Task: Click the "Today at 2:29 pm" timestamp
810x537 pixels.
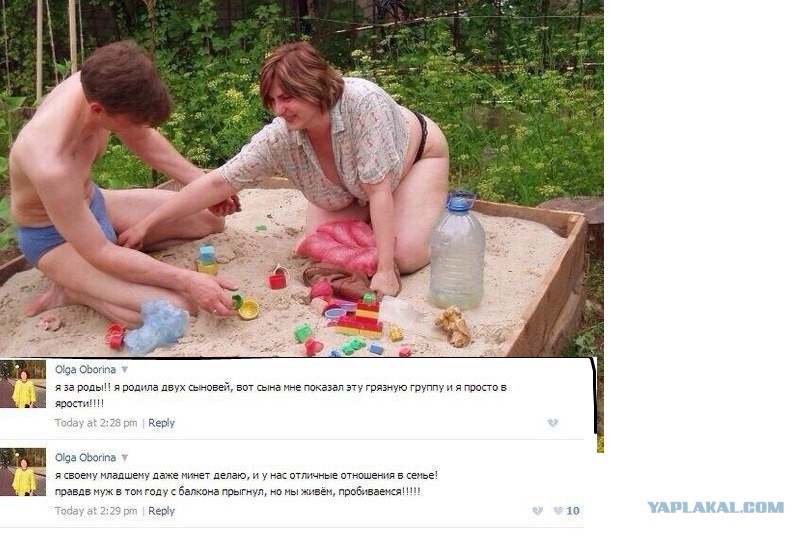Action: tap(97, 511)
